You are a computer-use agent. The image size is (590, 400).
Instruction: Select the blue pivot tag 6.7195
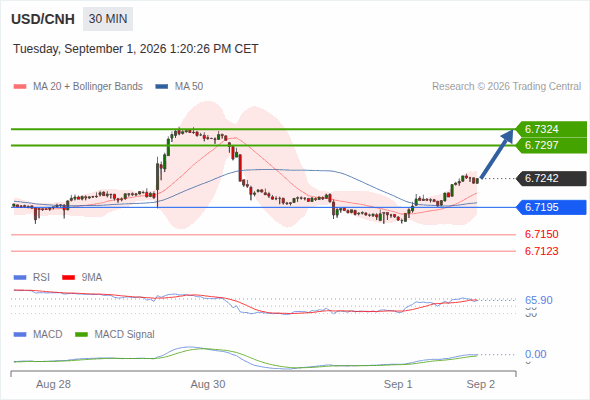[551, 207]
